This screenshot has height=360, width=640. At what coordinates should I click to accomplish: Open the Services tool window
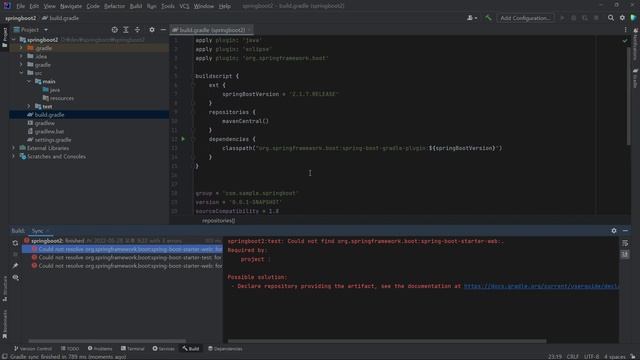(163, 349)
